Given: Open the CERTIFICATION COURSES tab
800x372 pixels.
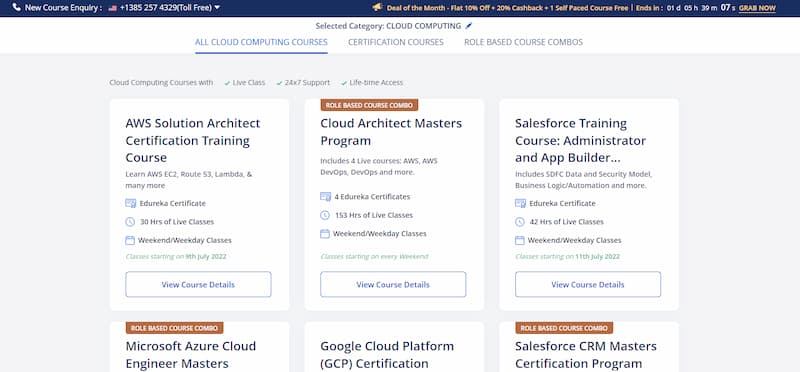Looking at the screenshot, I should pos(396,42).
